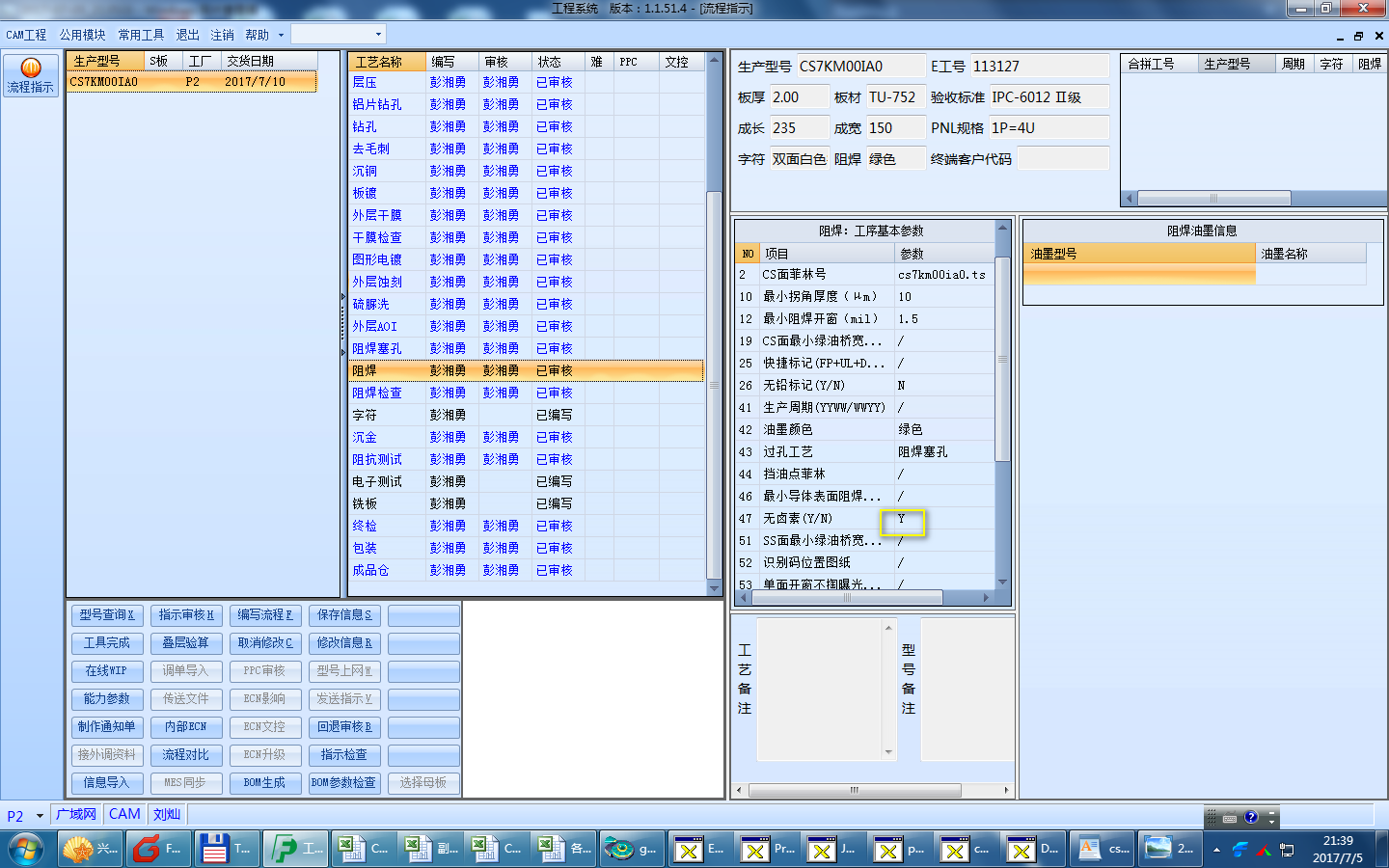Click up arrow of 阻焊 parameter table scrollbar
The height and width of the screenshot is (868, 1389).
click(1002, 229)
